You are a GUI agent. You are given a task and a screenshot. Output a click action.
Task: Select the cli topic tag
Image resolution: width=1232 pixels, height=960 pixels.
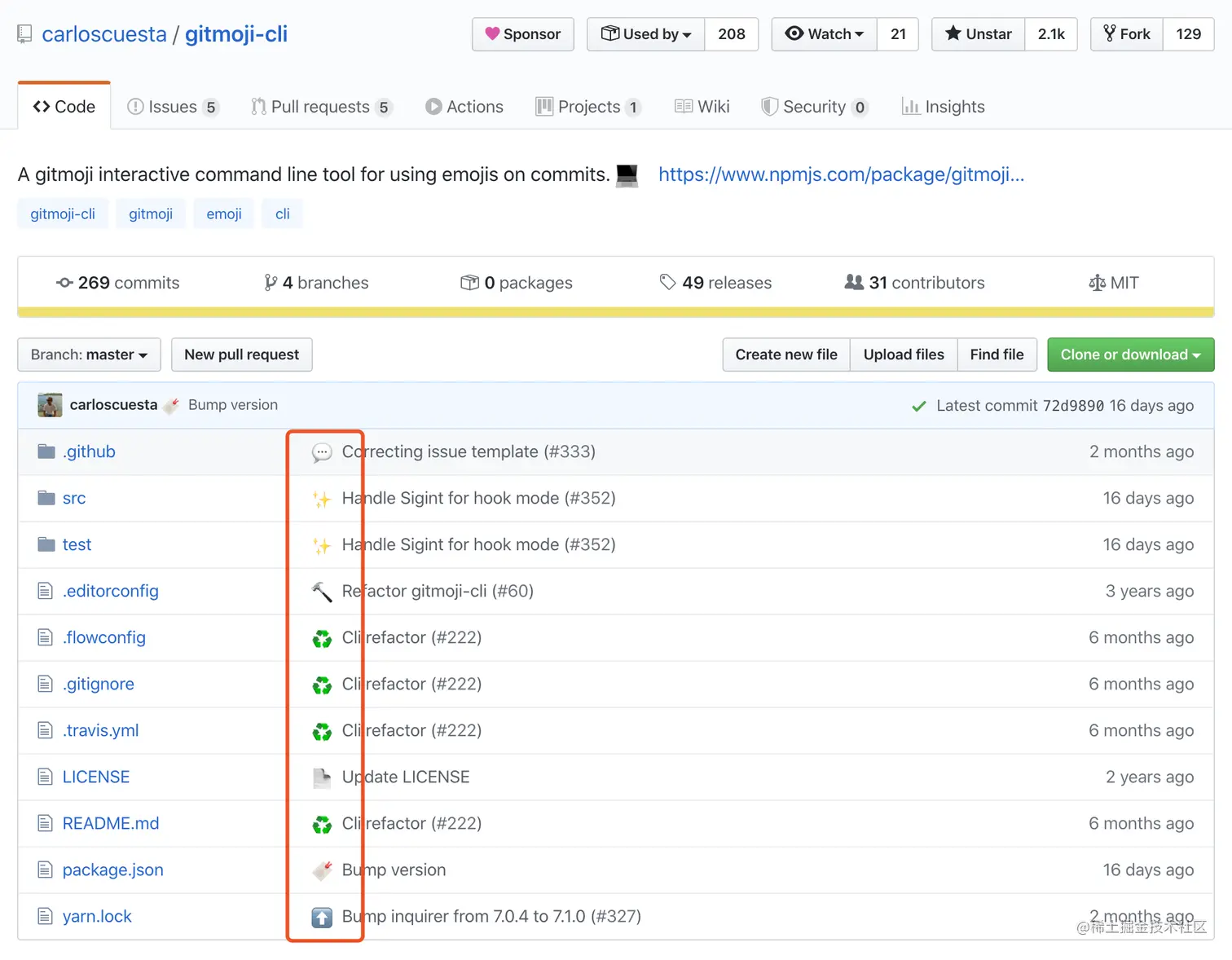tap(283, 214)
